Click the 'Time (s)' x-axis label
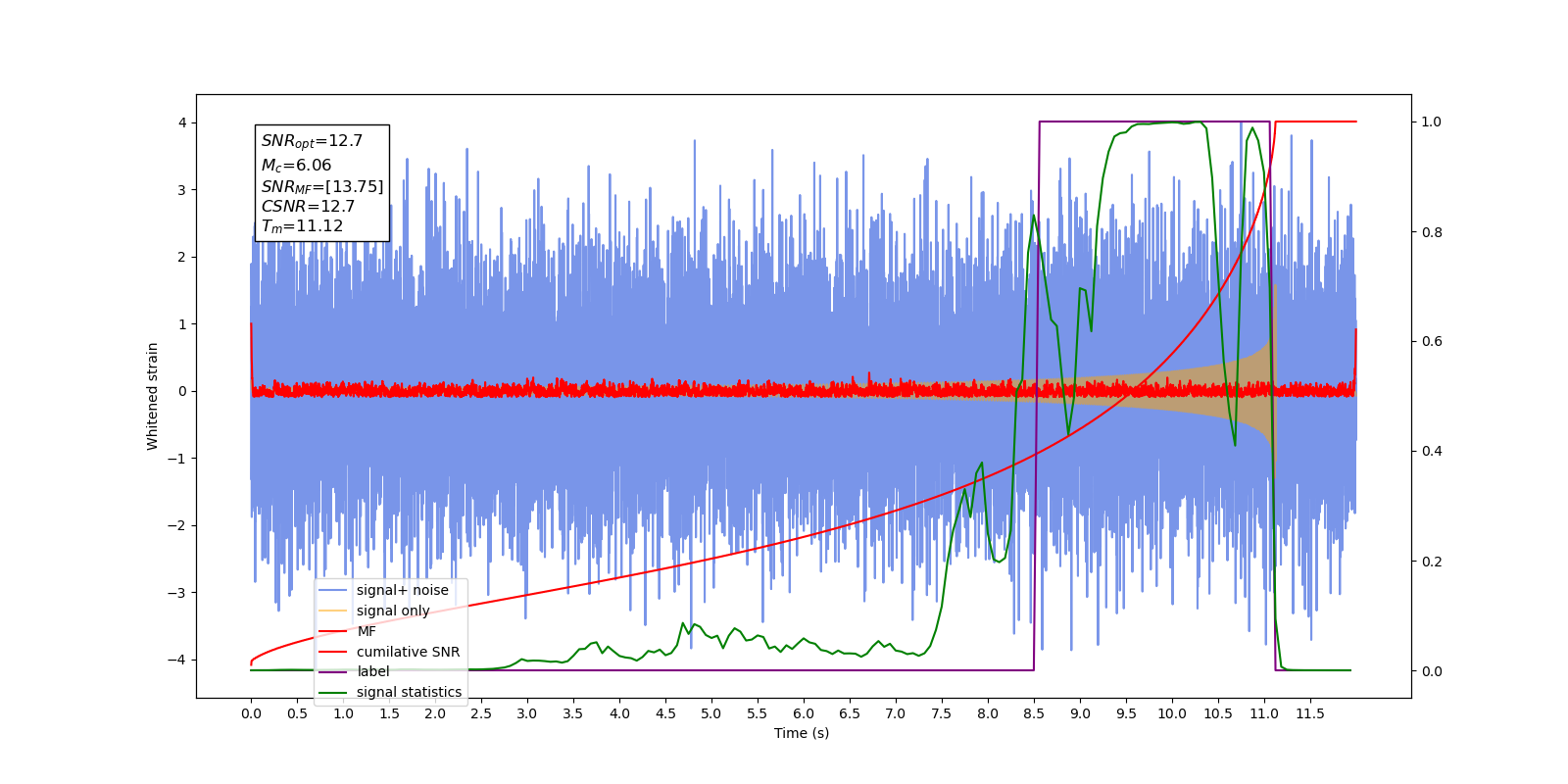Viewport: 1568px width, 784px height. tap(802, 733)
